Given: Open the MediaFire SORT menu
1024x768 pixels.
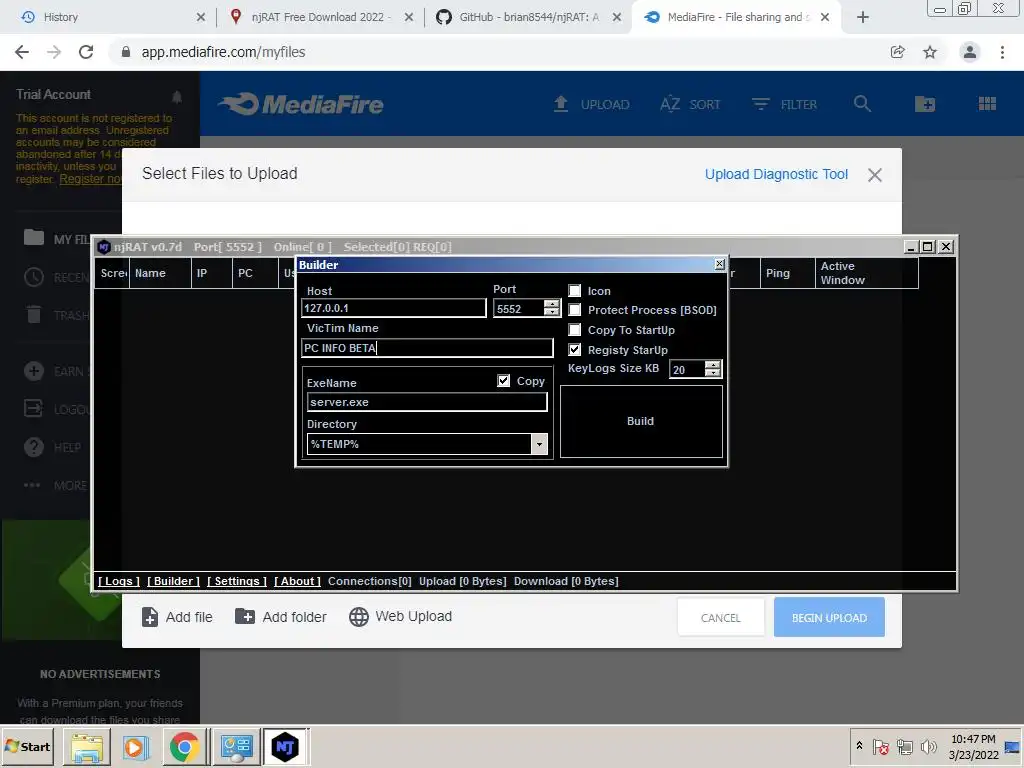Looking at the screenshot, I should 690,104.
